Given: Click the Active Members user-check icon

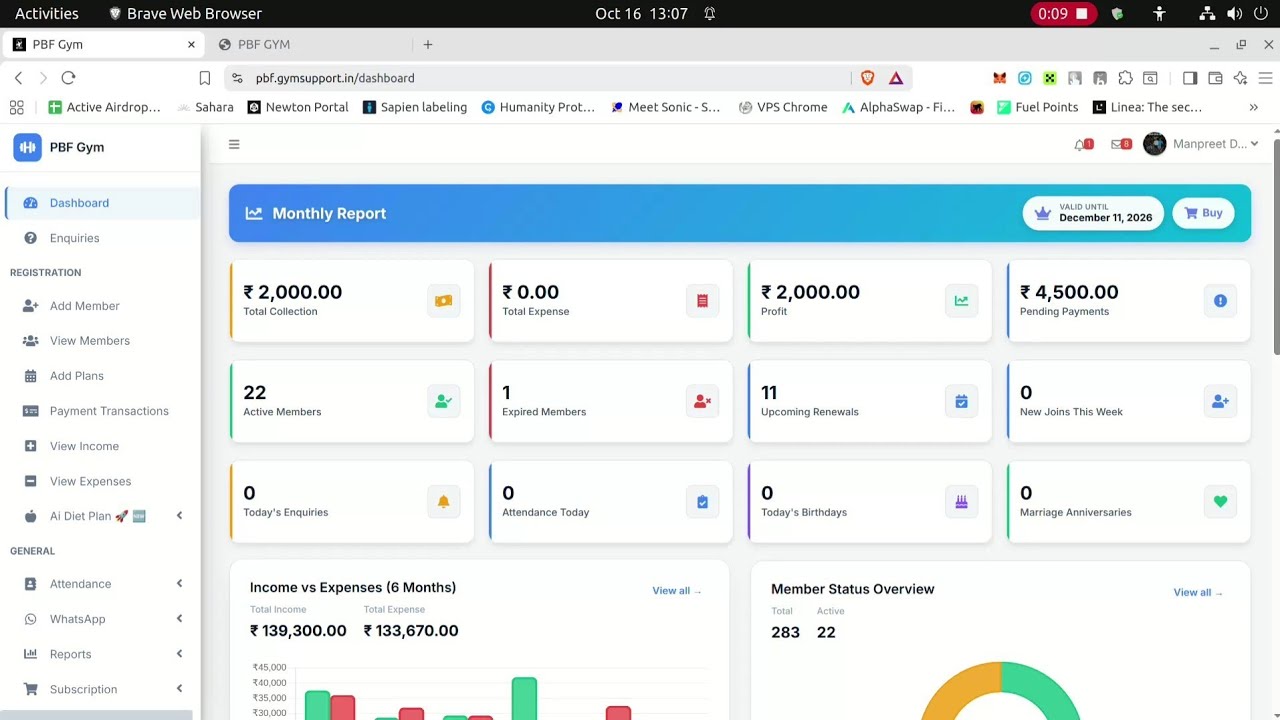Looking at the screenshot, I should [x=444, y=401].
